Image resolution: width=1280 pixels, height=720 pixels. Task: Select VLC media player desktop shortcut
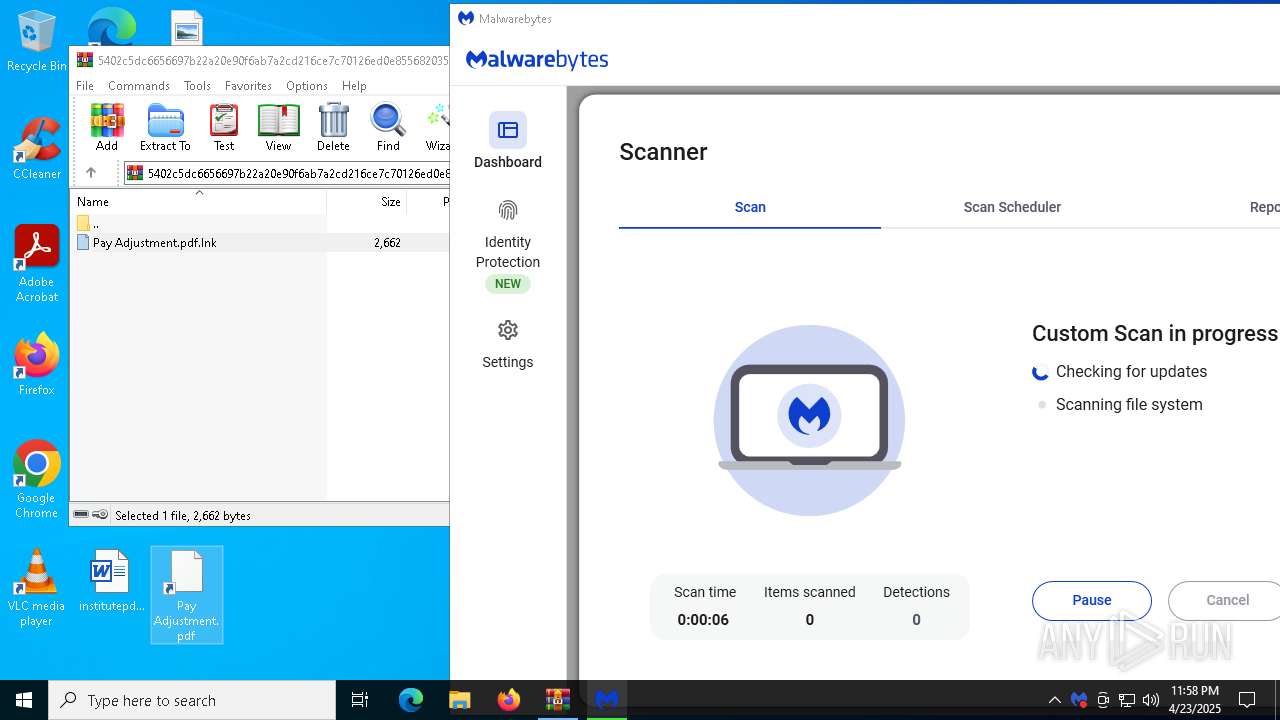(x=37, y=588)
